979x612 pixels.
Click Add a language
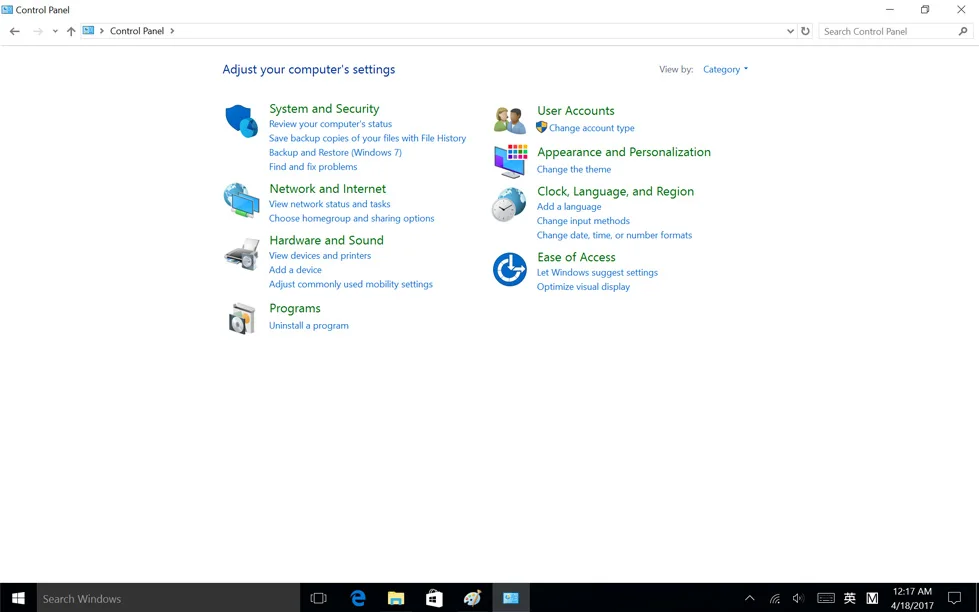(x=569, y=207)
